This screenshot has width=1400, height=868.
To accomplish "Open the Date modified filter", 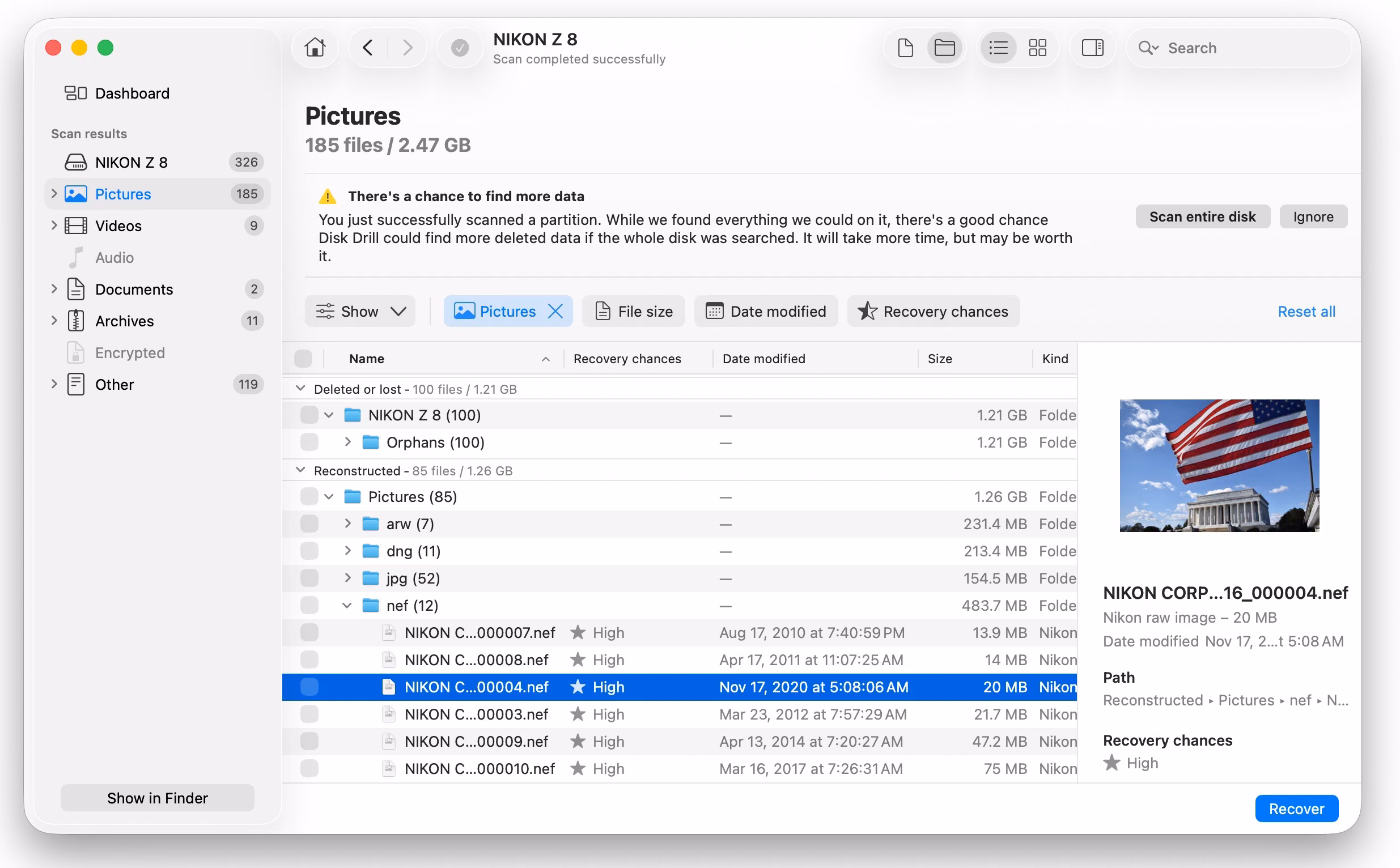I will click(x=766, y=311).
